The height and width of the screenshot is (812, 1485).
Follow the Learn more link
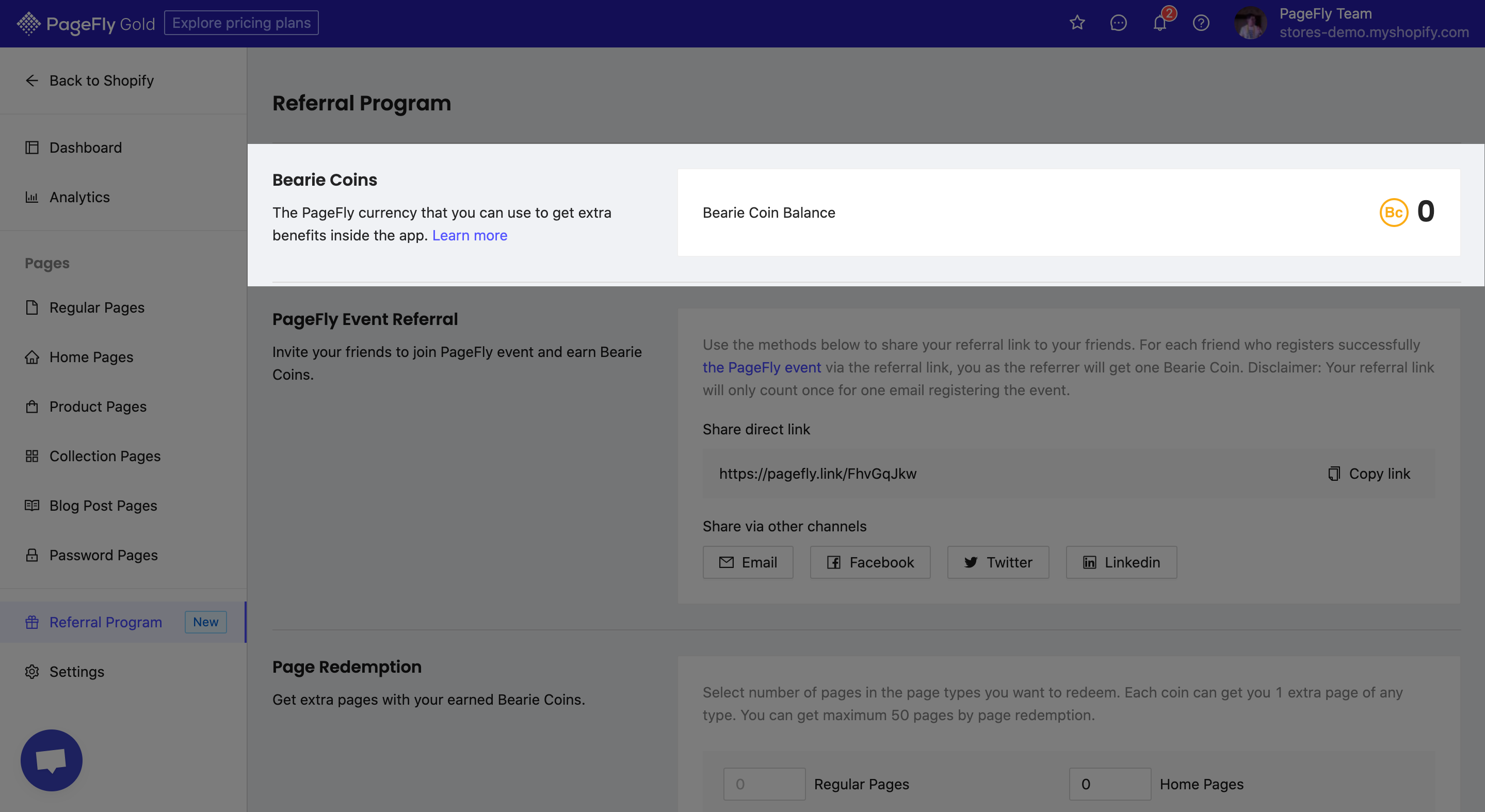tap(470, 235)
